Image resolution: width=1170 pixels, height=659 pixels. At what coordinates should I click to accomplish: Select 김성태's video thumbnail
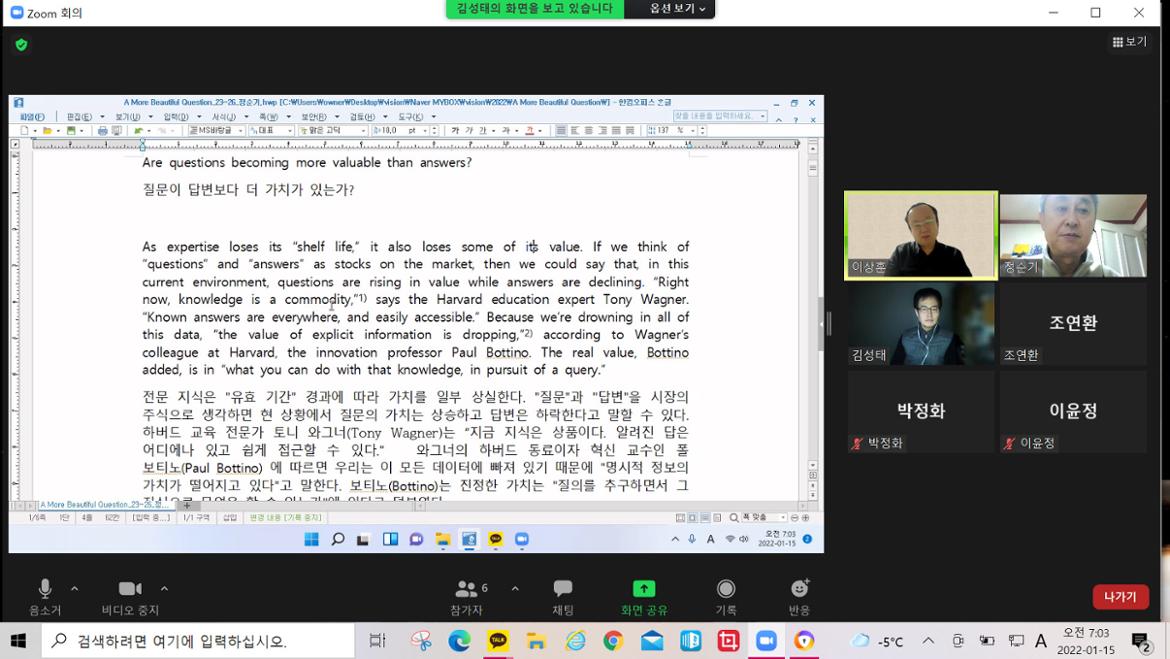pyautogui.click(x=920, y=323)
